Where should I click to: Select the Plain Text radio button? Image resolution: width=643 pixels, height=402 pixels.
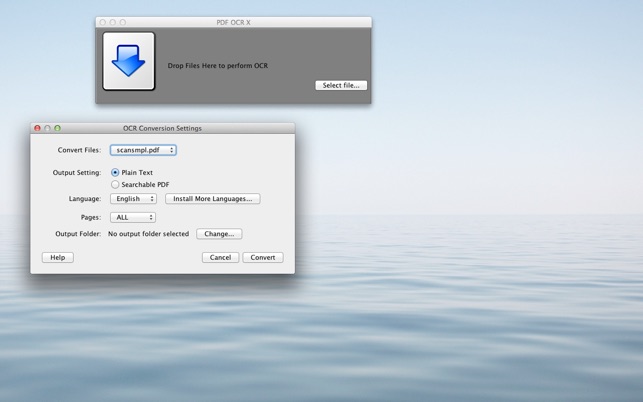(x=115, y=173)
